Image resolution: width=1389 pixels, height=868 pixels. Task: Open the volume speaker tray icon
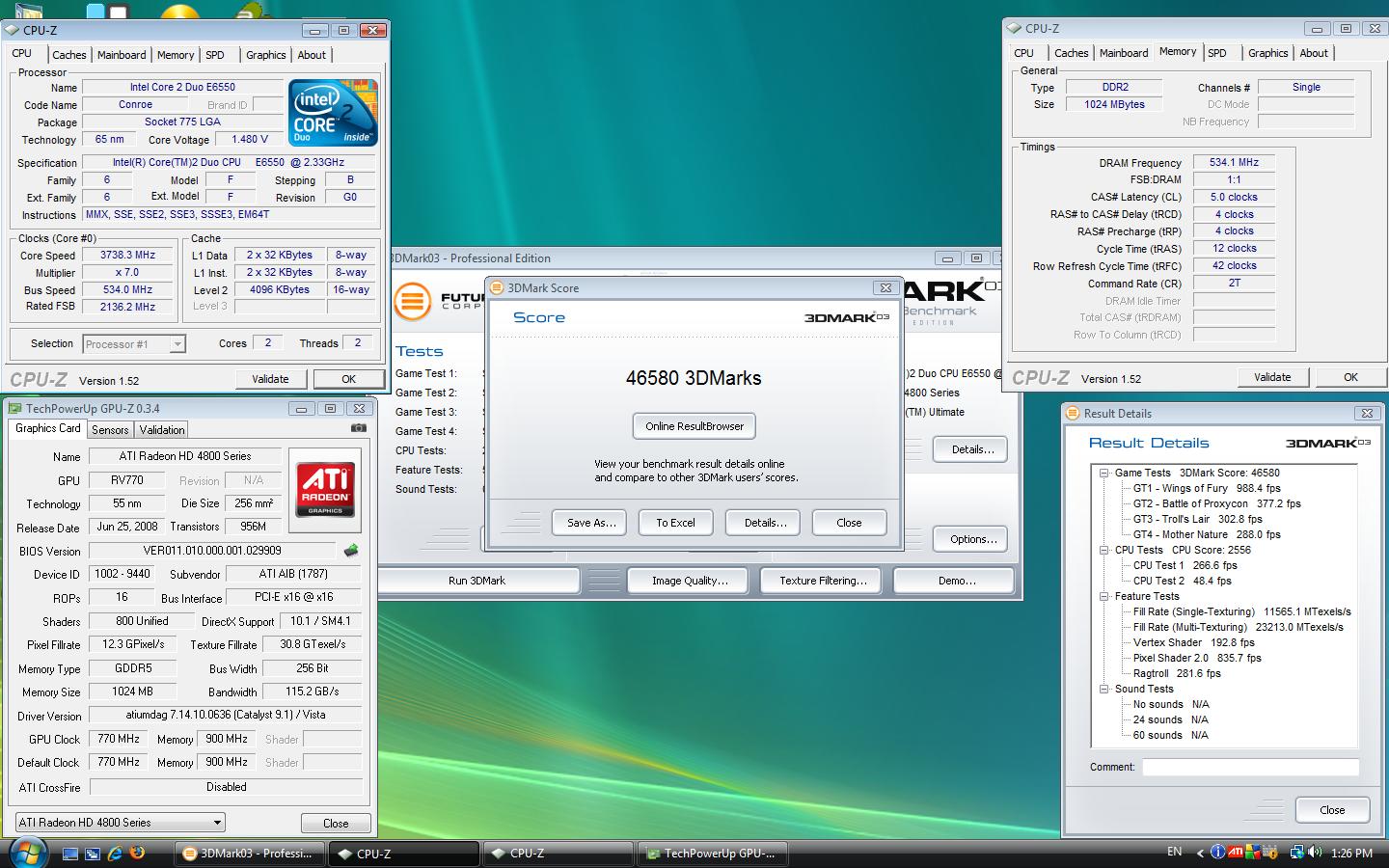pos(1315,853)
